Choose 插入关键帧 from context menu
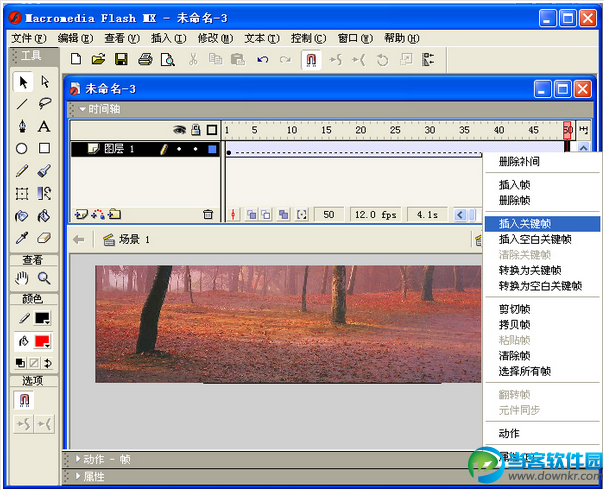 point(542,224)
